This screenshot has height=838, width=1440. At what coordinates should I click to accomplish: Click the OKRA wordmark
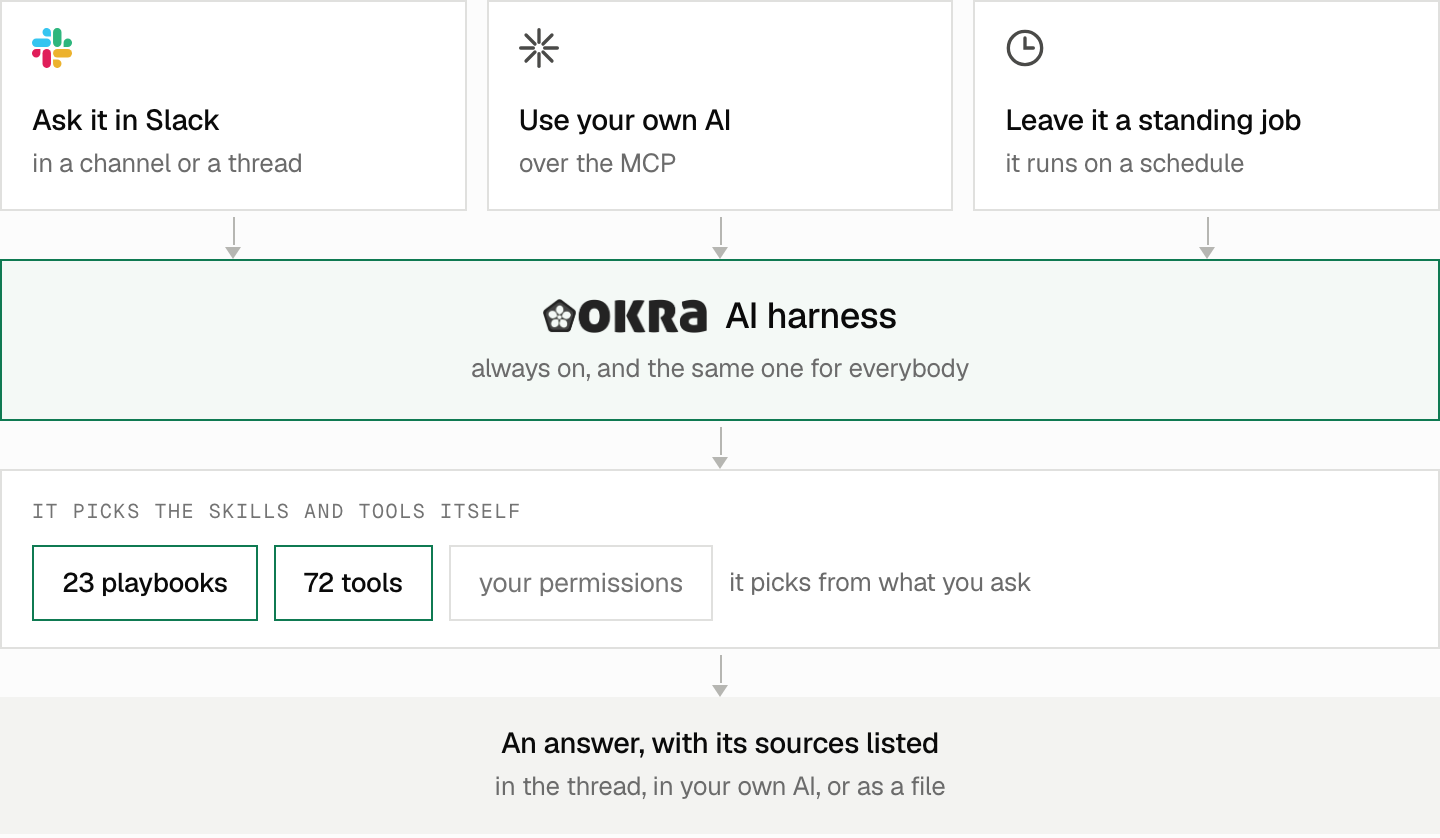point(643,317)
